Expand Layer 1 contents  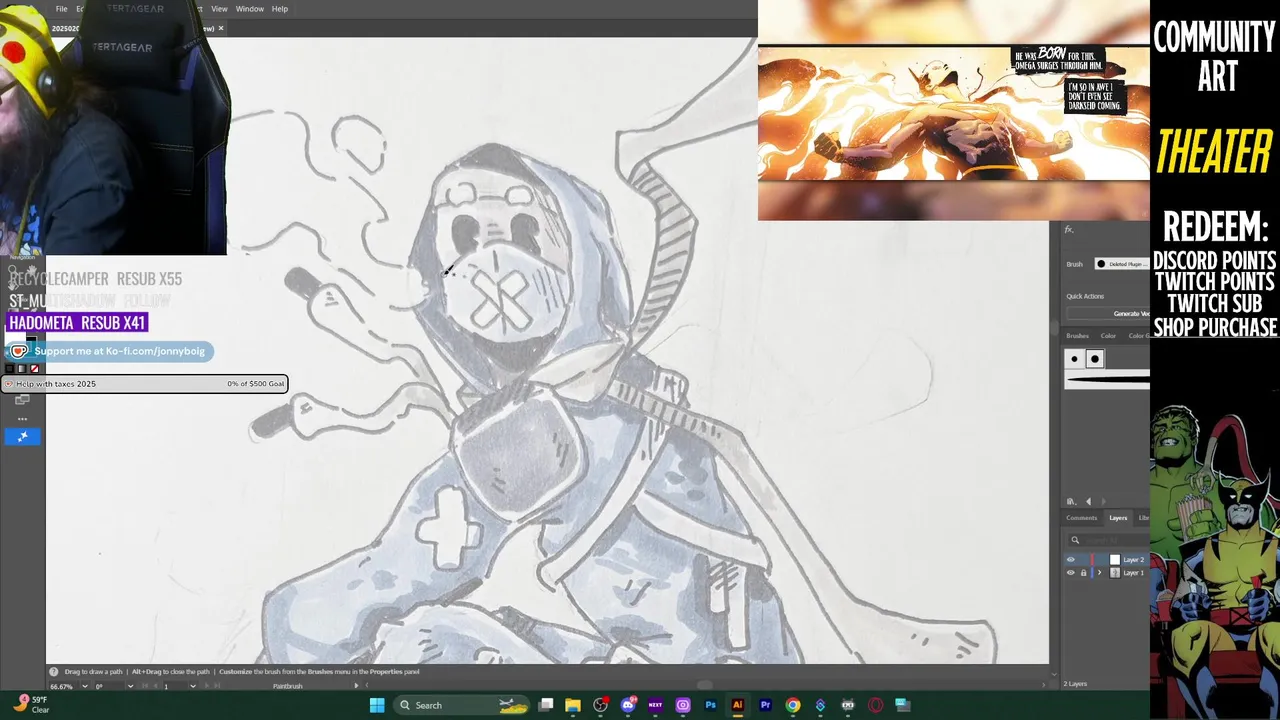1099,573
